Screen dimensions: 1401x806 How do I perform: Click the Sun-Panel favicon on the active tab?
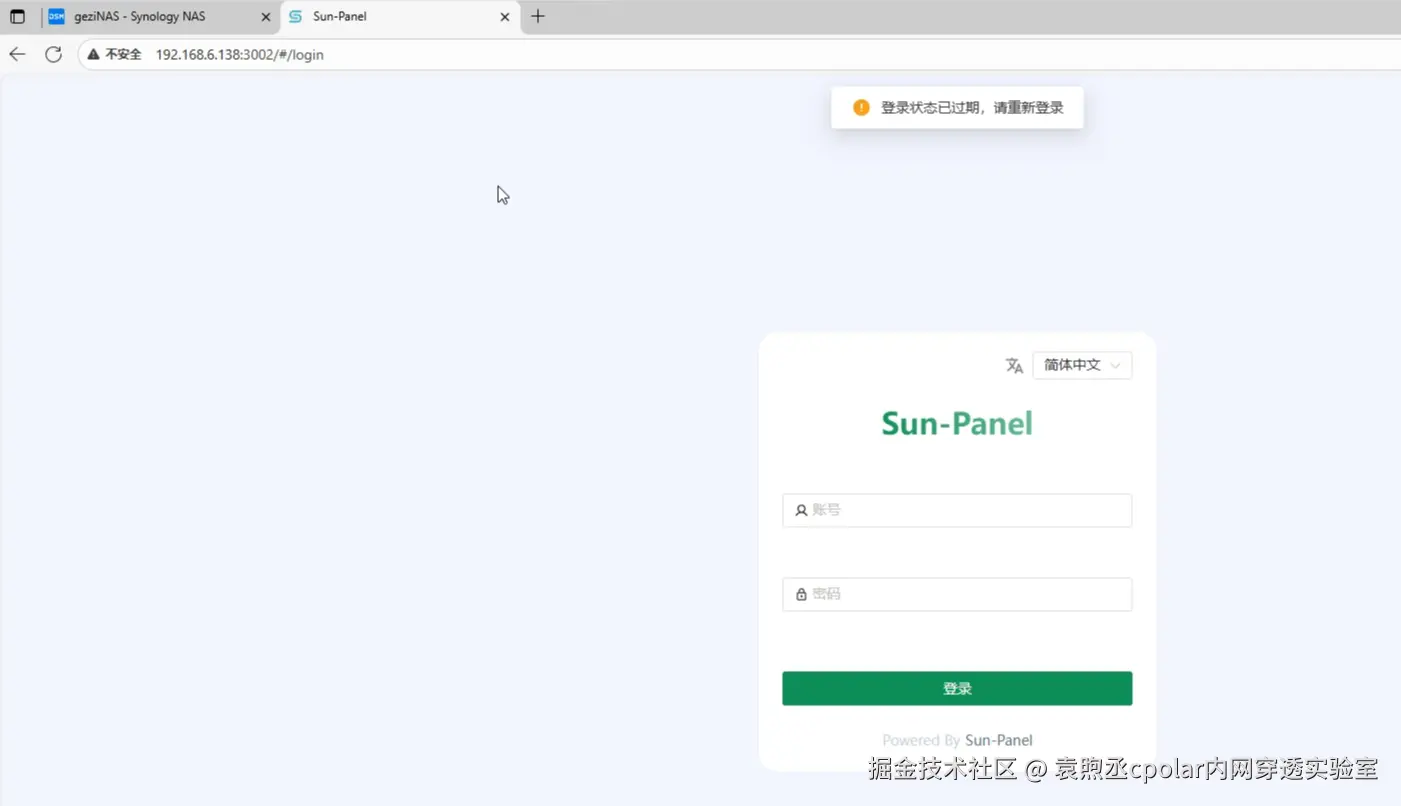pyautogui.click(x=295, y=17)
